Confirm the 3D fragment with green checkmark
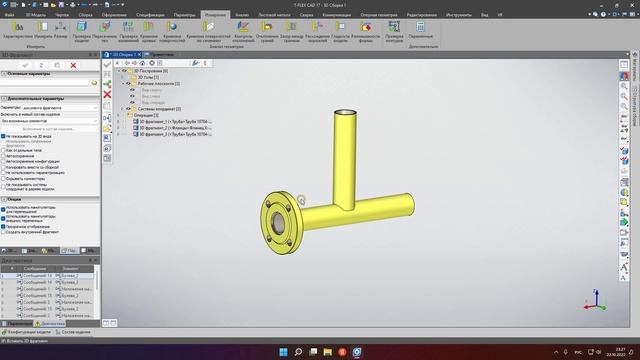The height and width of the screenshot is (360, 640). coord(25,65)
